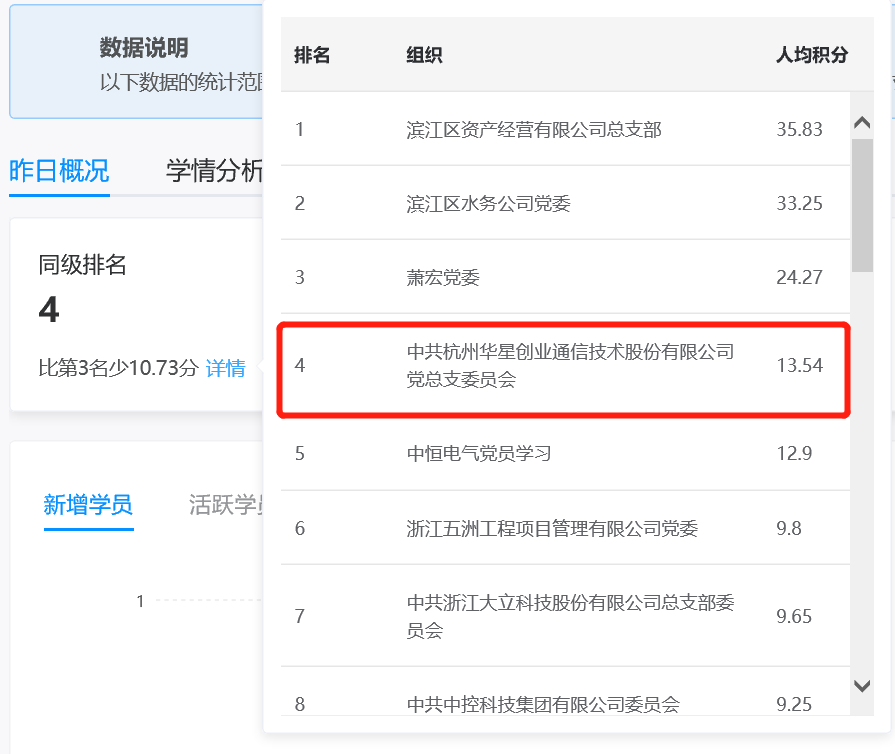This screenshot has height=754, width=895.
Task: Select the 萧宏党委 organization row
Action: (x=442, y=277)
